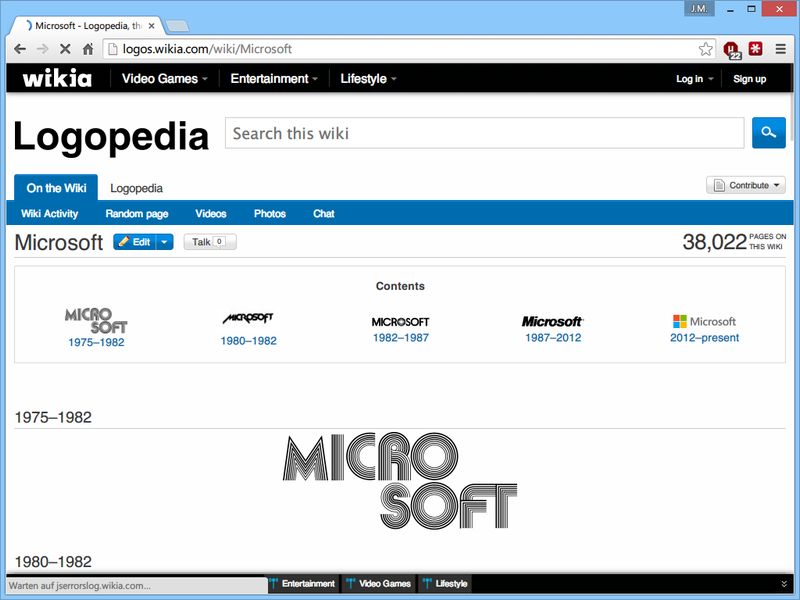Click the address bar URL
800x600 pixels.
pyautogui.click(x=207, y=49)
